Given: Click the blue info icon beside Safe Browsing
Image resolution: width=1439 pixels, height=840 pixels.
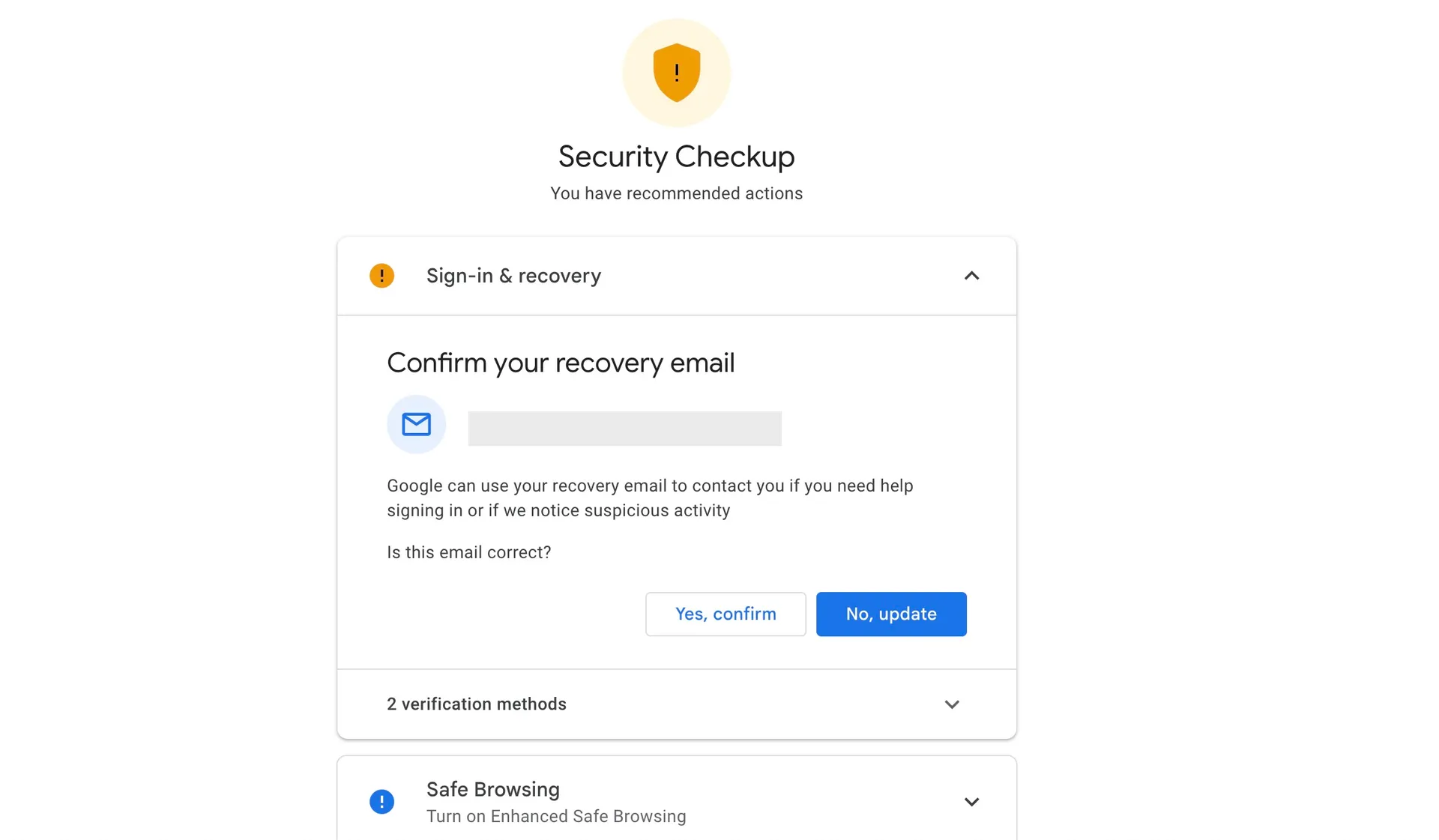Looking at the screenshot, I should tap(381, 802).
